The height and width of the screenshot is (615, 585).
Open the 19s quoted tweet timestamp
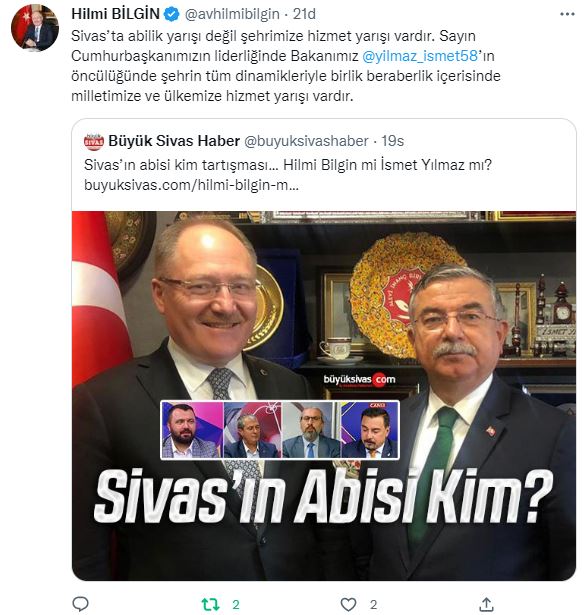392,141
